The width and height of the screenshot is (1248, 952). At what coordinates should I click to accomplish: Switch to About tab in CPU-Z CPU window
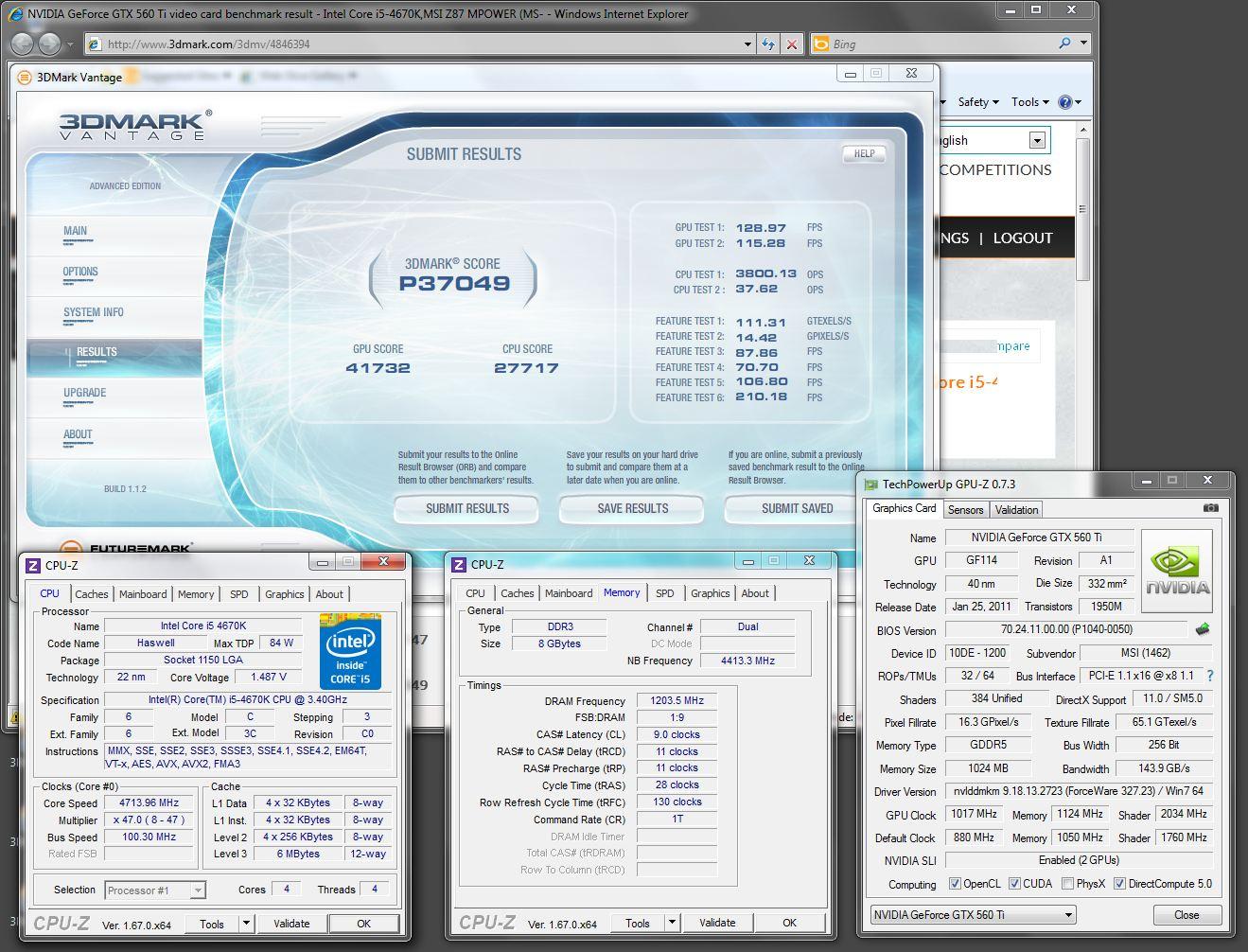click(329, 594)
